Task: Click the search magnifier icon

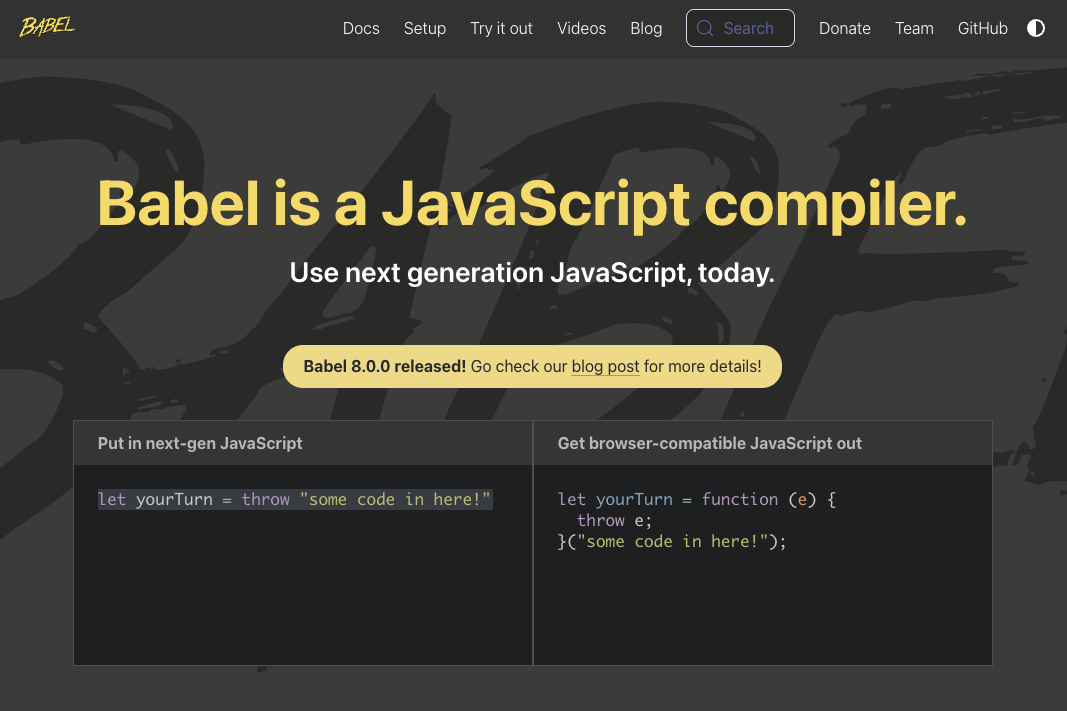Action: coord(705,28)
